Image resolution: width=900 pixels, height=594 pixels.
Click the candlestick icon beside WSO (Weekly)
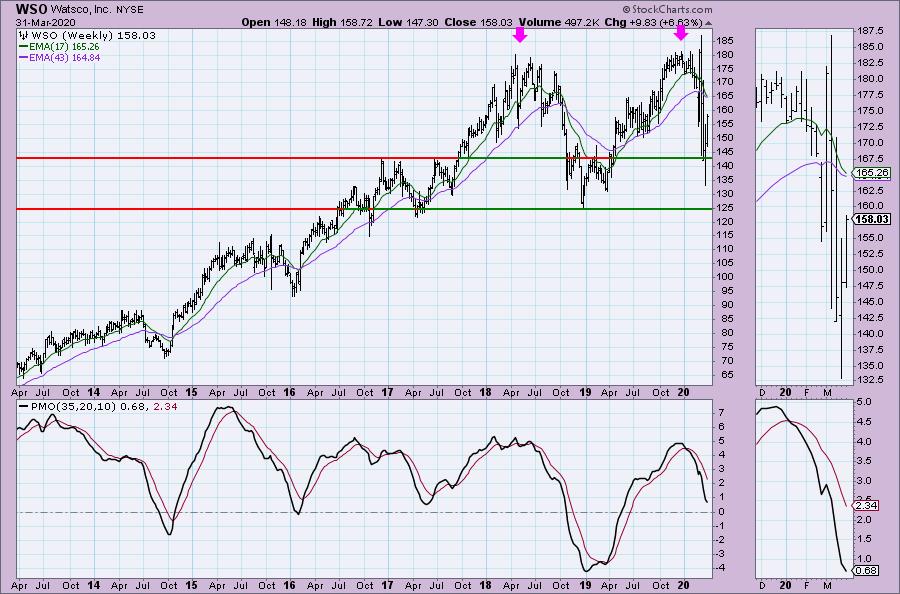[24, 36]
